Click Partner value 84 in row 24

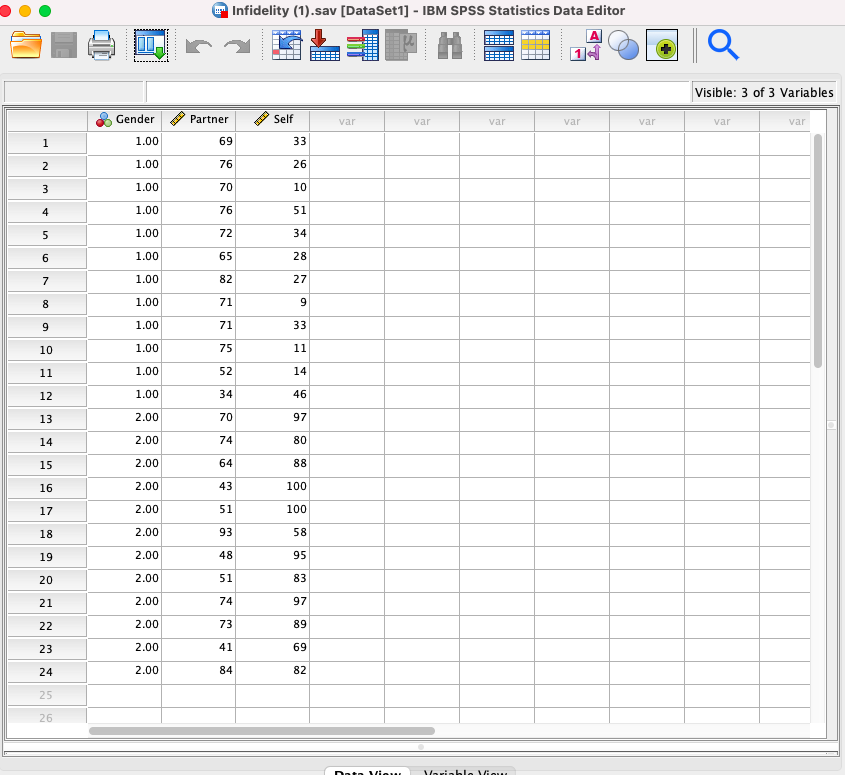(x=199, y=670)
